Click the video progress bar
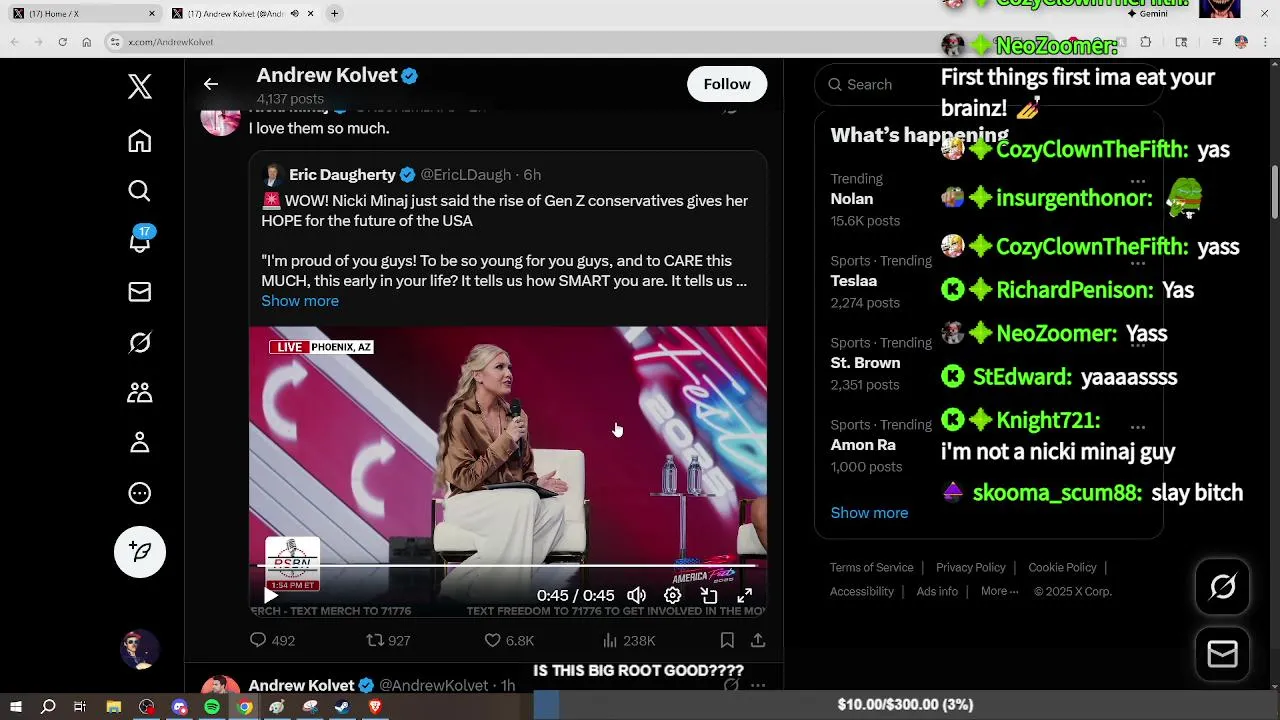This screenshot has width=1280, height=720. tap(508, 566)
